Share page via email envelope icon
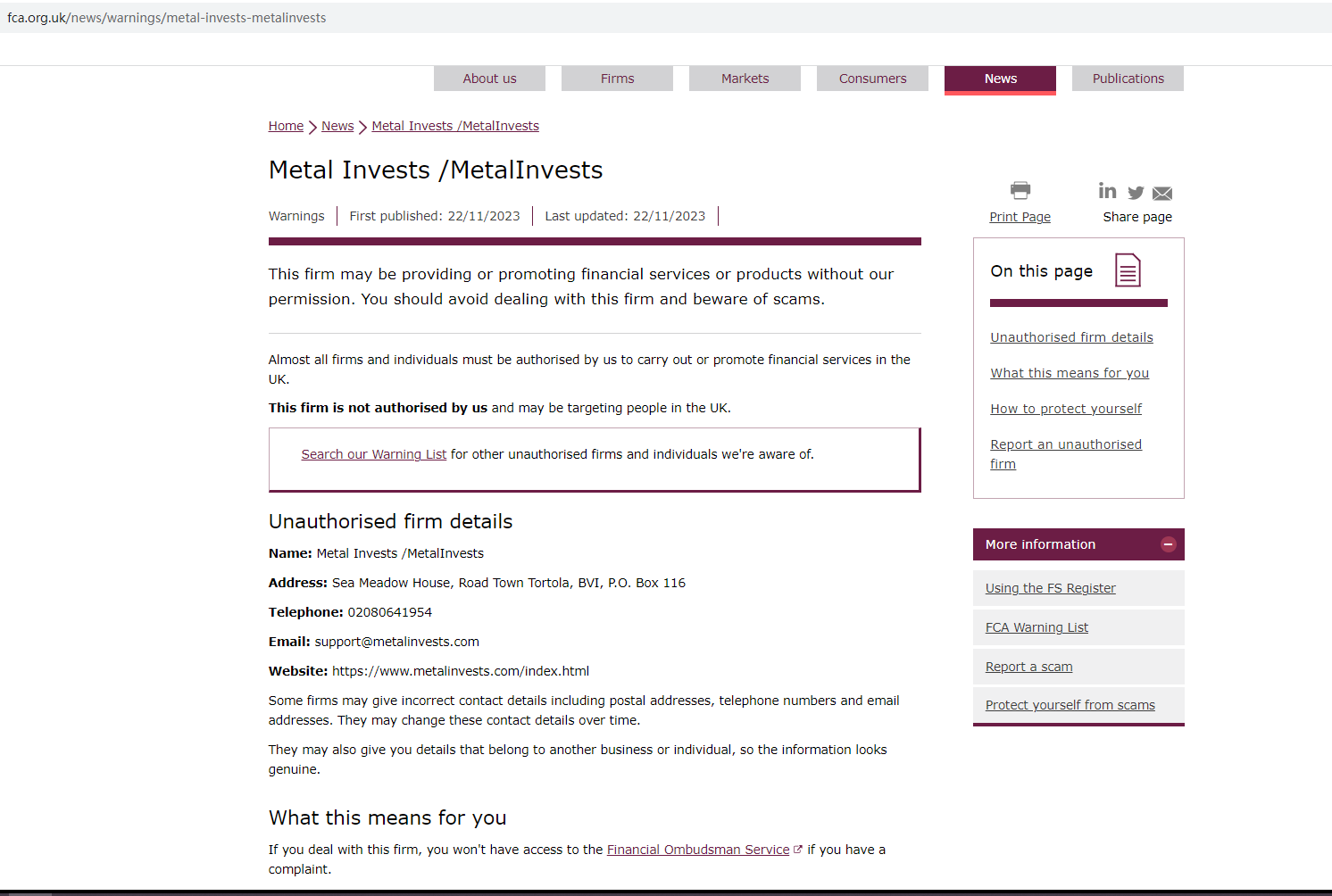 (1161, 194)
